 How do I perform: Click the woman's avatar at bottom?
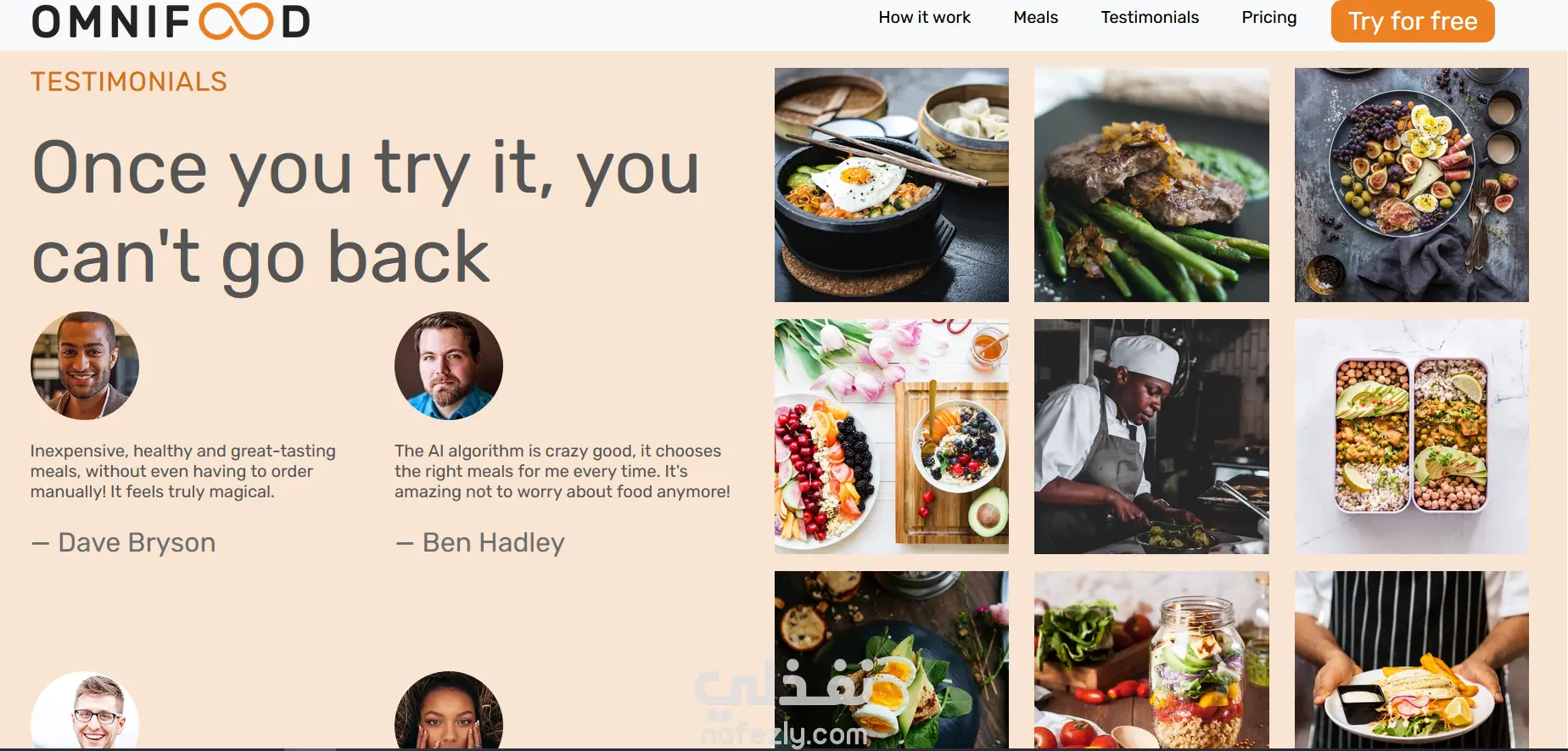click(x=449, y=711)
